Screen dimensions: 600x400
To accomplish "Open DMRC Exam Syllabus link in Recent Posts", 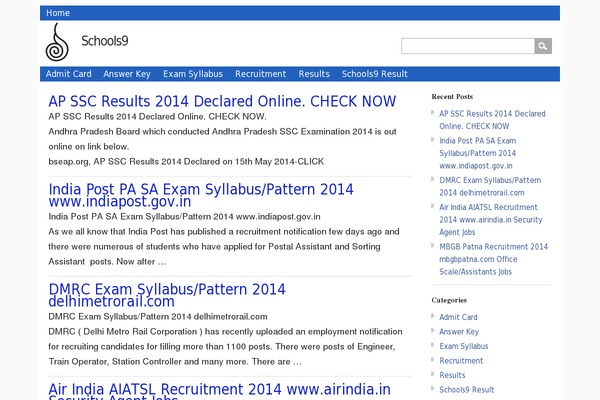I will (490, 186).
